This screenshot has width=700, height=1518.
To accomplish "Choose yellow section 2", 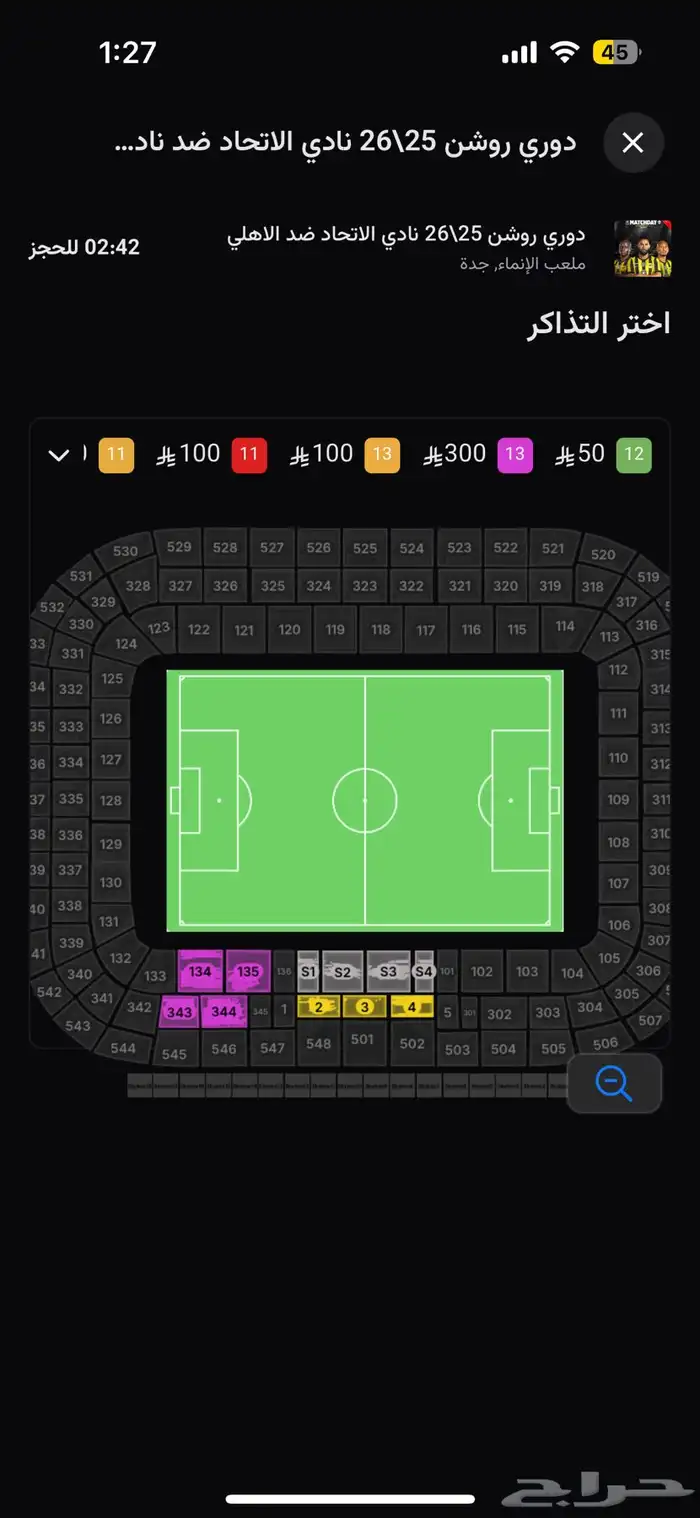I will pos(318,1007).
